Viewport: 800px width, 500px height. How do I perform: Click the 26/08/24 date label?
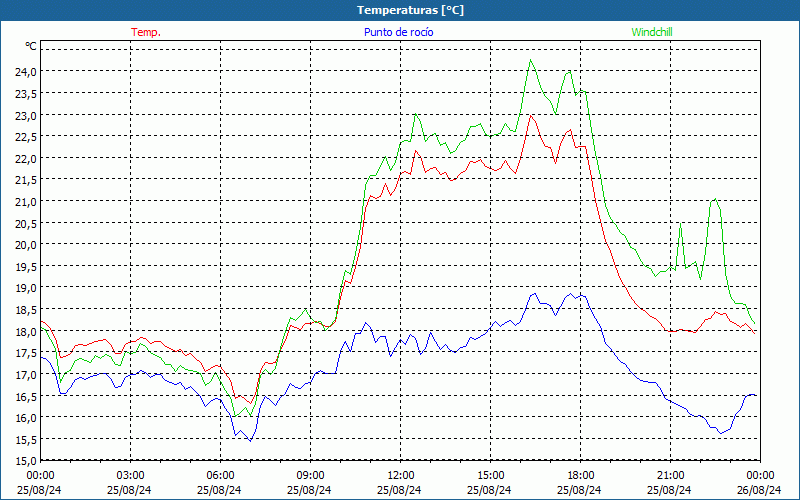pos(759,490)
